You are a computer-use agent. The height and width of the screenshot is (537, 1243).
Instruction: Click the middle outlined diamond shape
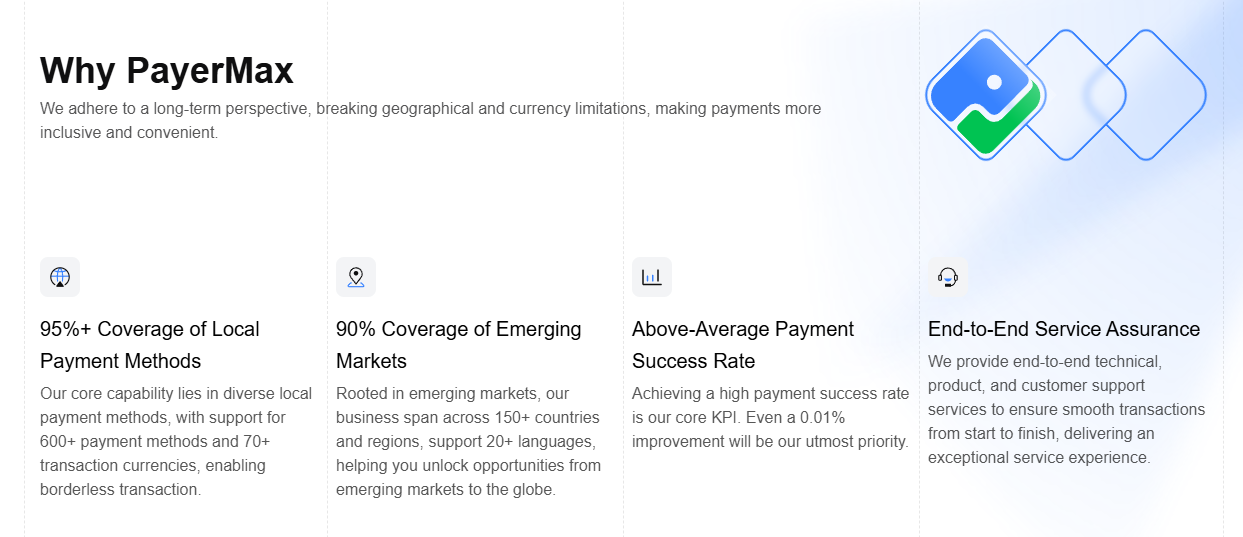coord(1070,95)
